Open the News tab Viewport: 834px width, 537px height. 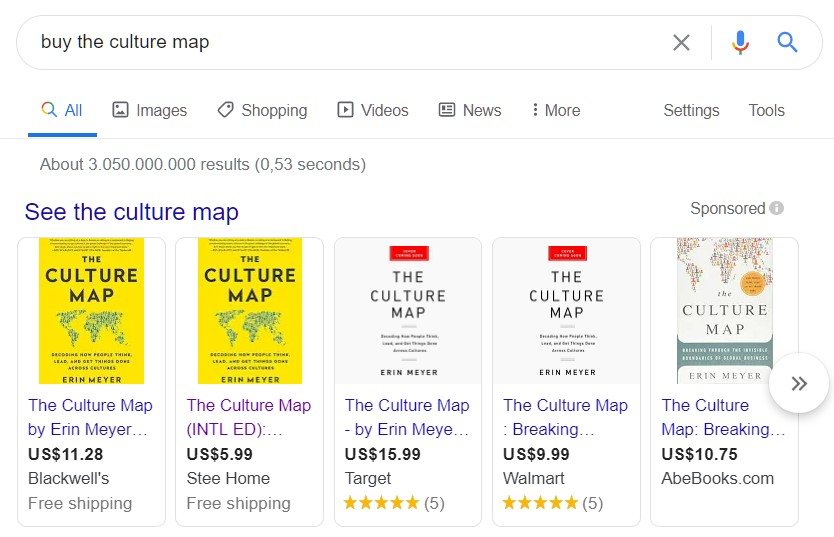(x=470, y=110)
